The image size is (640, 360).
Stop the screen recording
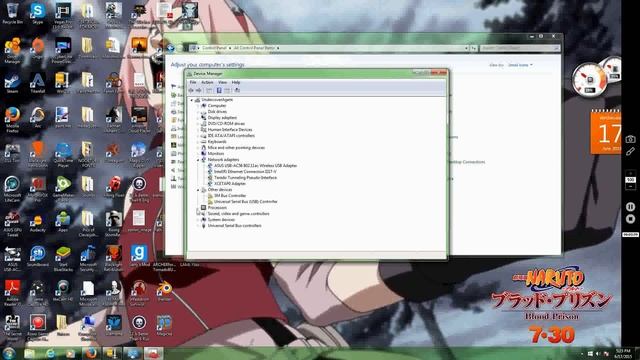click(630, 219)
